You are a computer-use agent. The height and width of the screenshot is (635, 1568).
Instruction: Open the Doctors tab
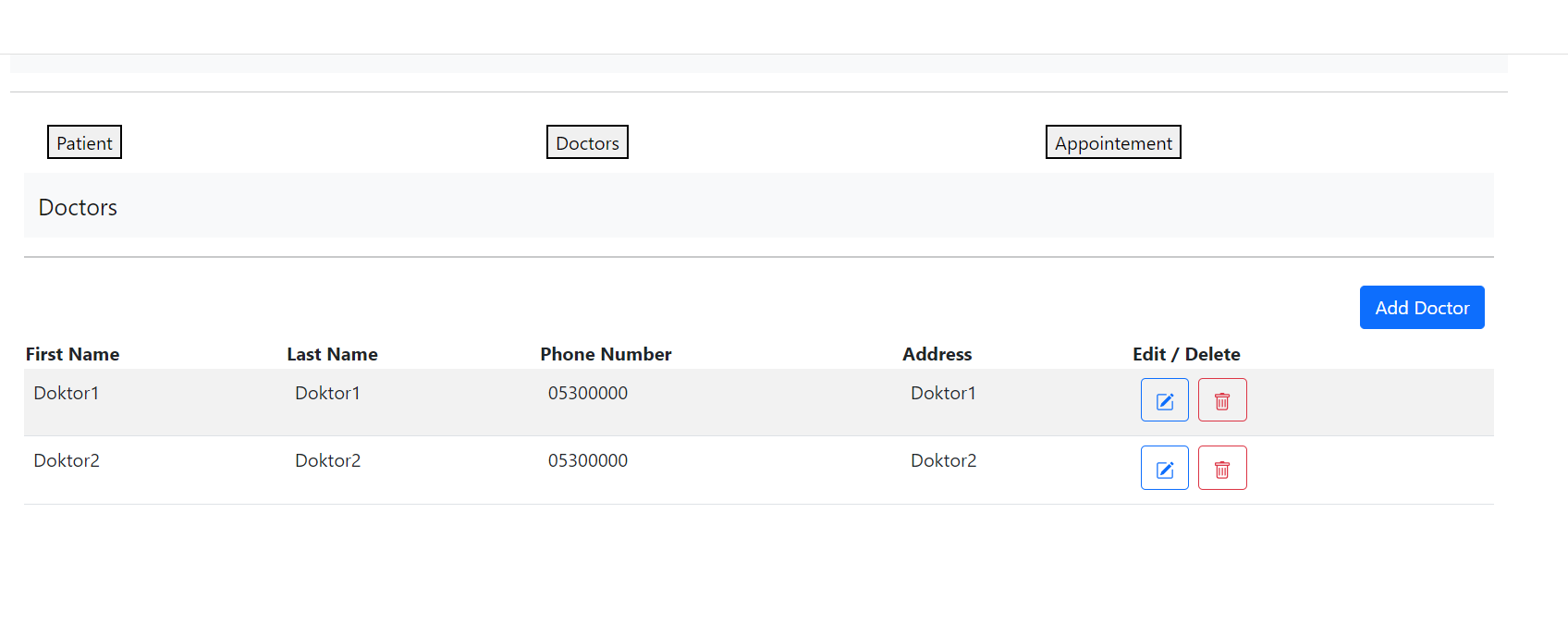click(587, 142)
